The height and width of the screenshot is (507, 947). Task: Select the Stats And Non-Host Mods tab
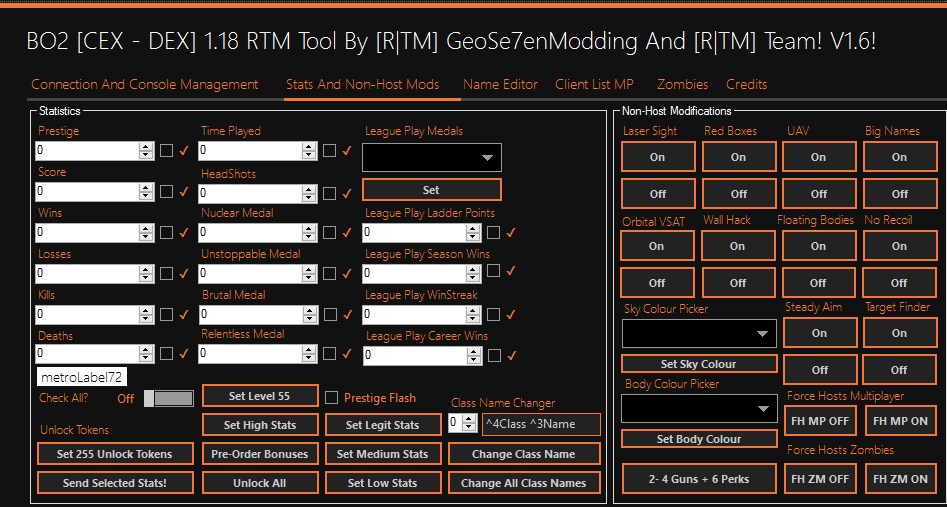click(x=362, y=85)
